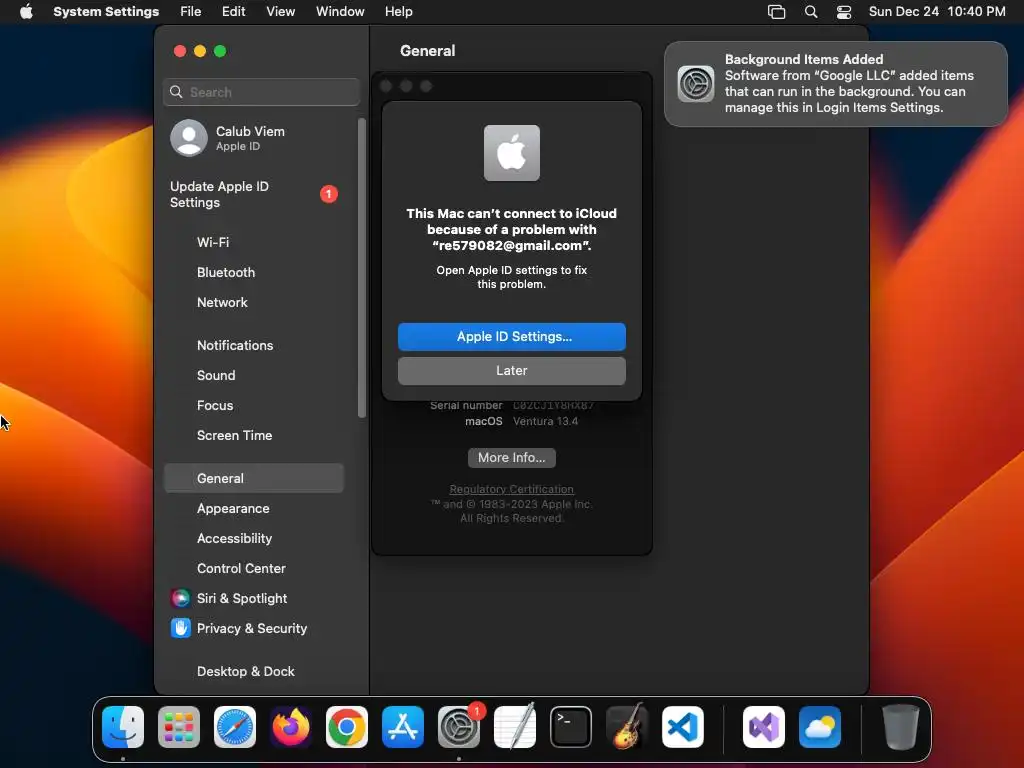Select Focus in the sidebar

253,406
